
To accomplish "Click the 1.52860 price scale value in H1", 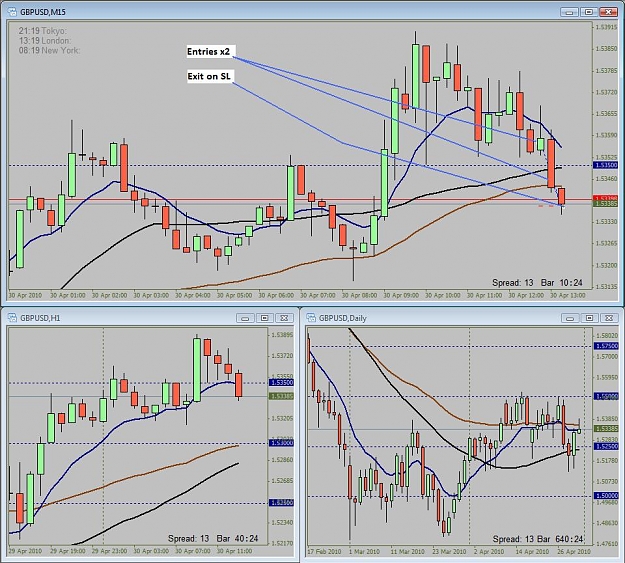I will click(282, 460).
